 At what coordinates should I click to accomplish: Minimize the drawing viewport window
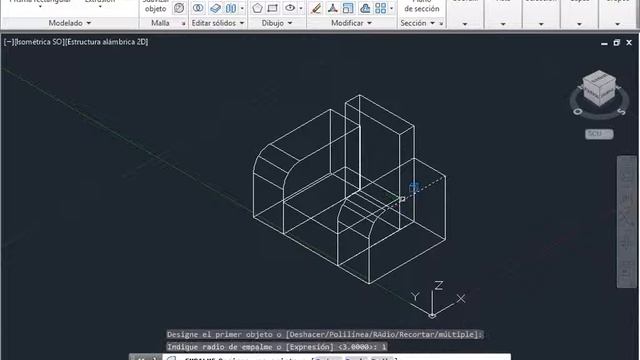[x=604, y=43]
